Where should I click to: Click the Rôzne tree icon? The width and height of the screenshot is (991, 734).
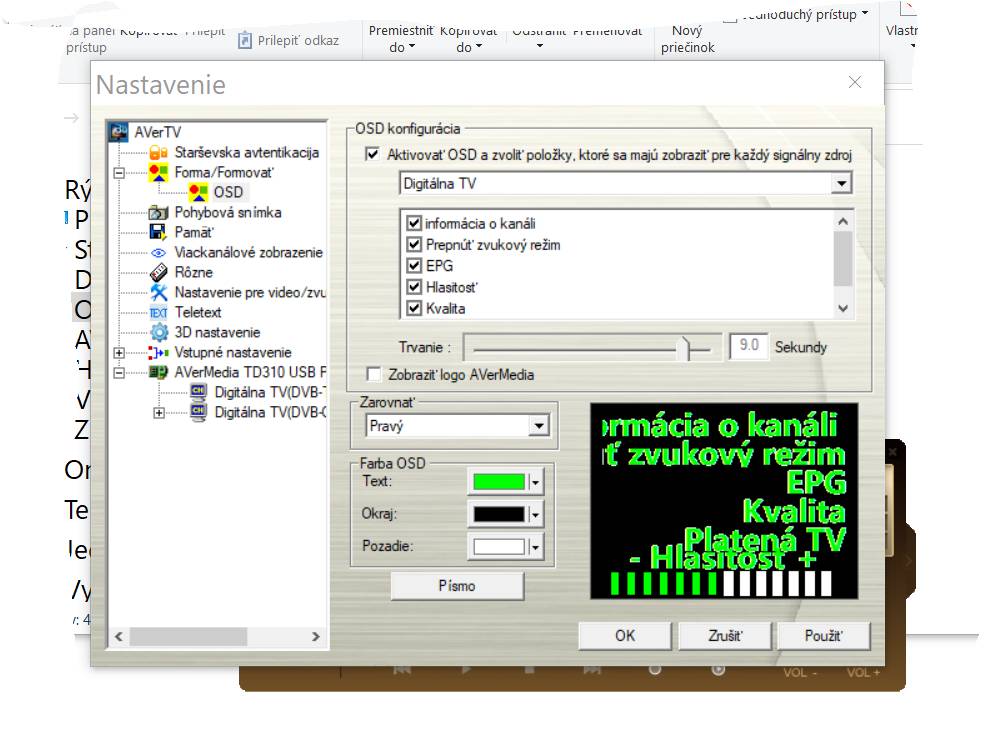(159, 272)
